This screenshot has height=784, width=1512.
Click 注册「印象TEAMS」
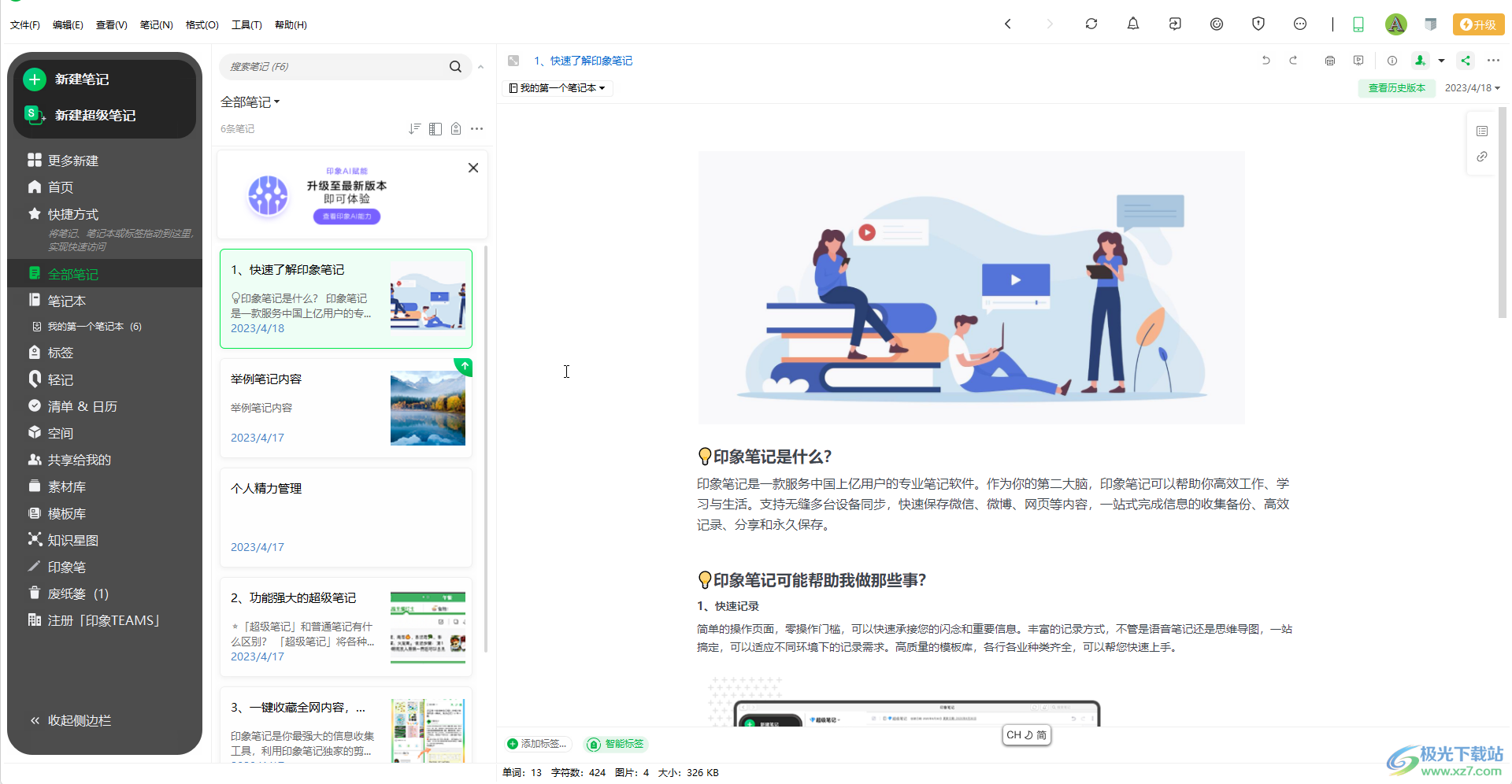103,620
